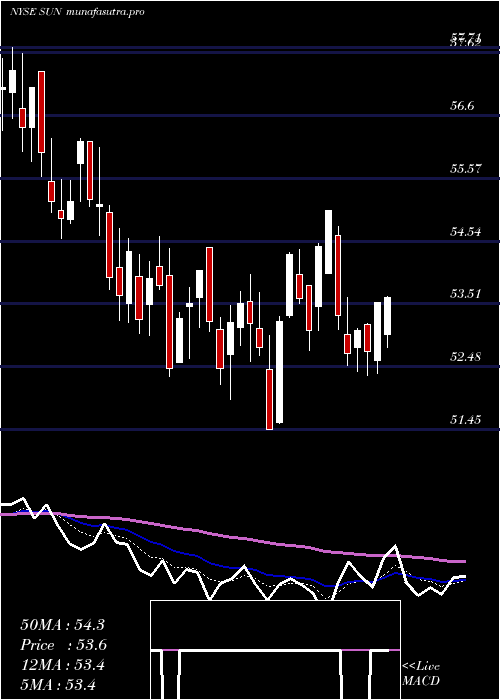
Task: Select the 56.6 price level label
Action: pos(462,106)
